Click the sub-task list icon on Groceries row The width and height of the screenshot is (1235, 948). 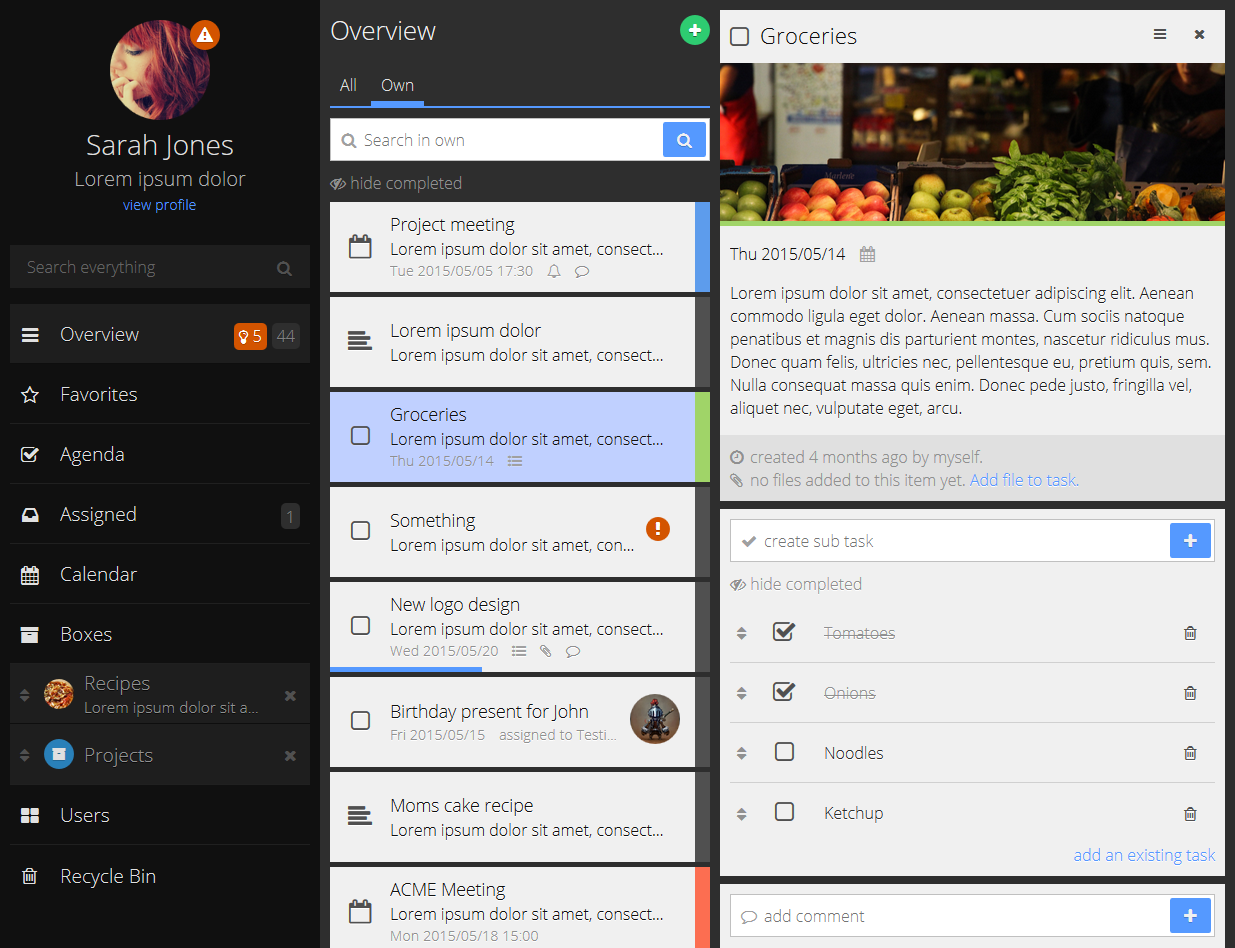click(515, 461)
